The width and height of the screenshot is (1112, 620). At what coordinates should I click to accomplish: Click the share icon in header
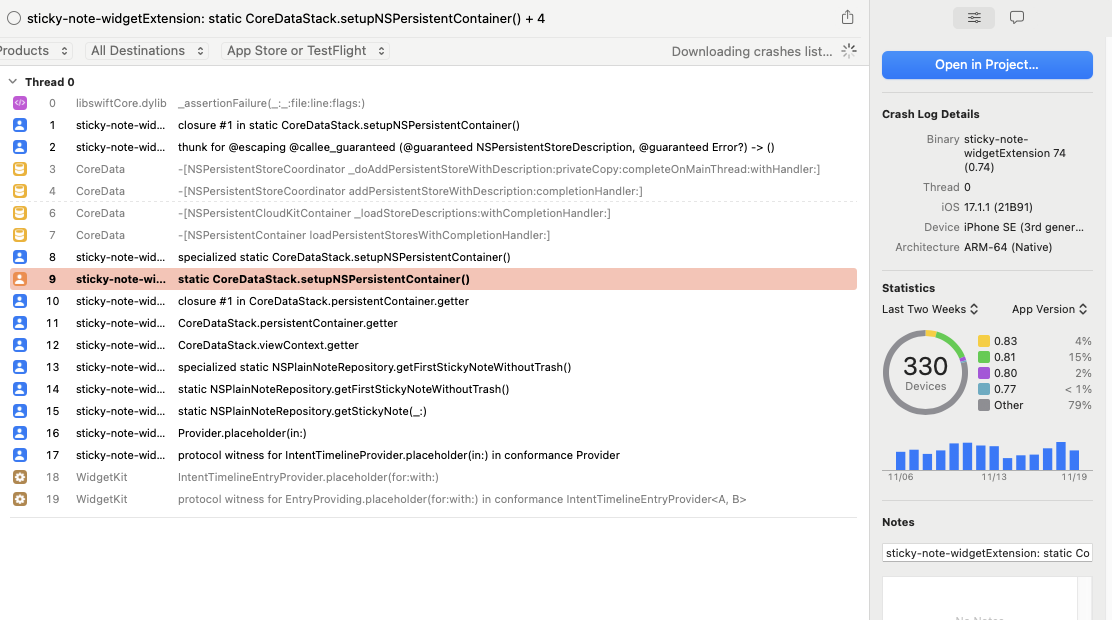[x=847, y=17]
